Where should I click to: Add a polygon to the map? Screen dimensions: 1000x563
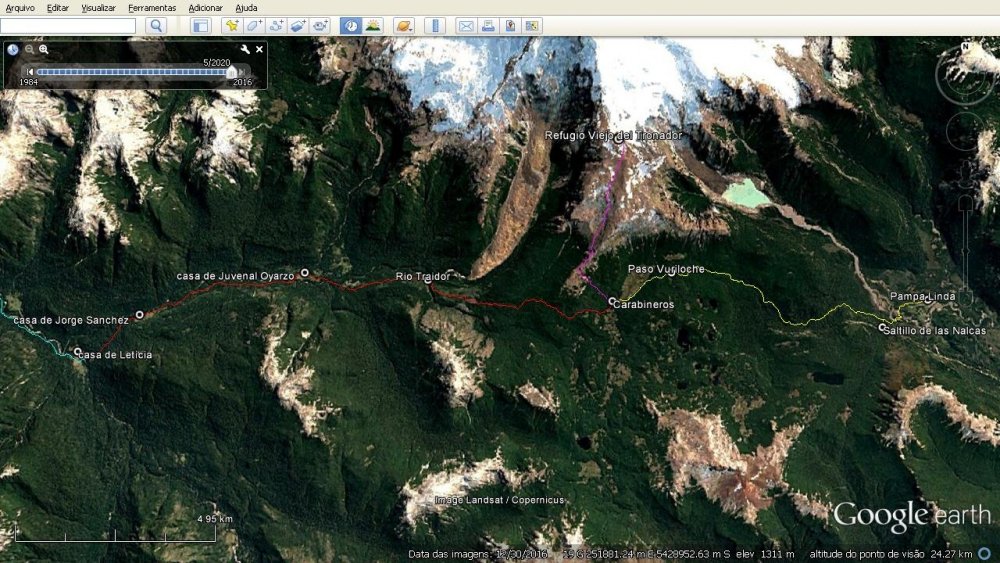254,26
